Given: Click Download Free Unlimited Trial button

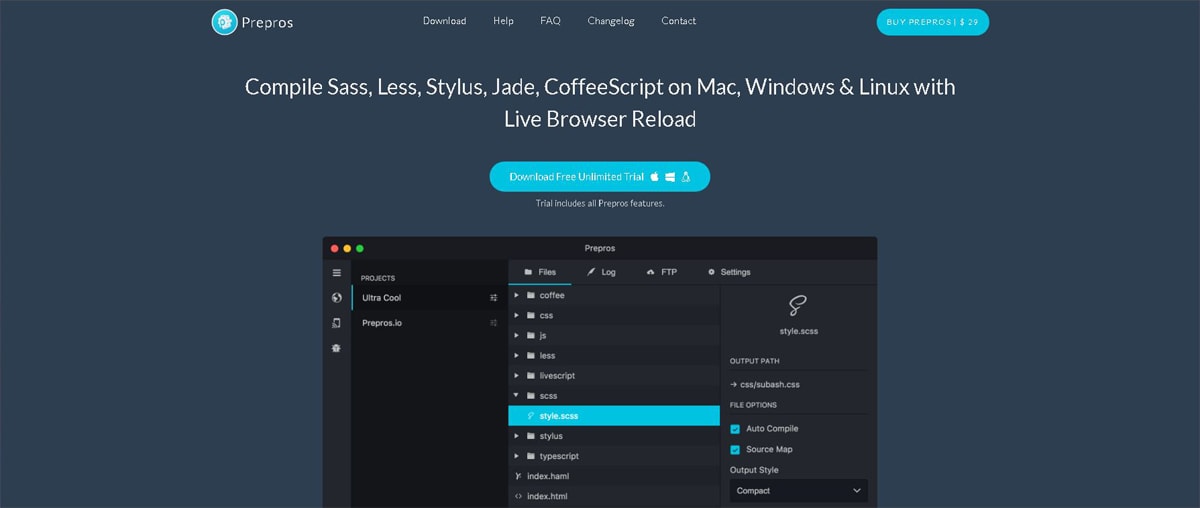Looking at the screenshot, I should [599, 177].
